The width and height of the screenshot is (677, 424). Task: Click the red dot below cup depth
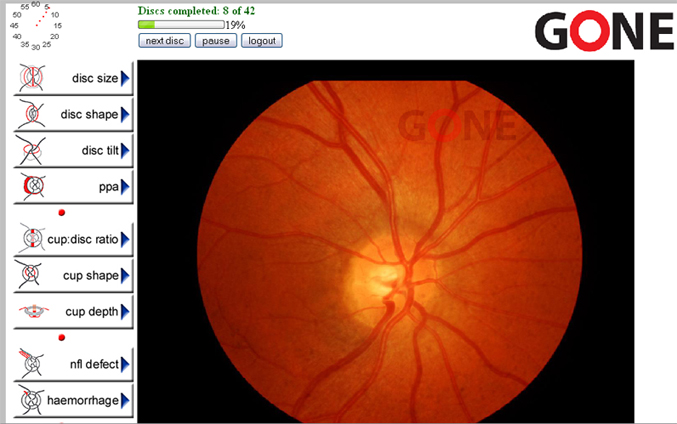(x=62, y=337)
